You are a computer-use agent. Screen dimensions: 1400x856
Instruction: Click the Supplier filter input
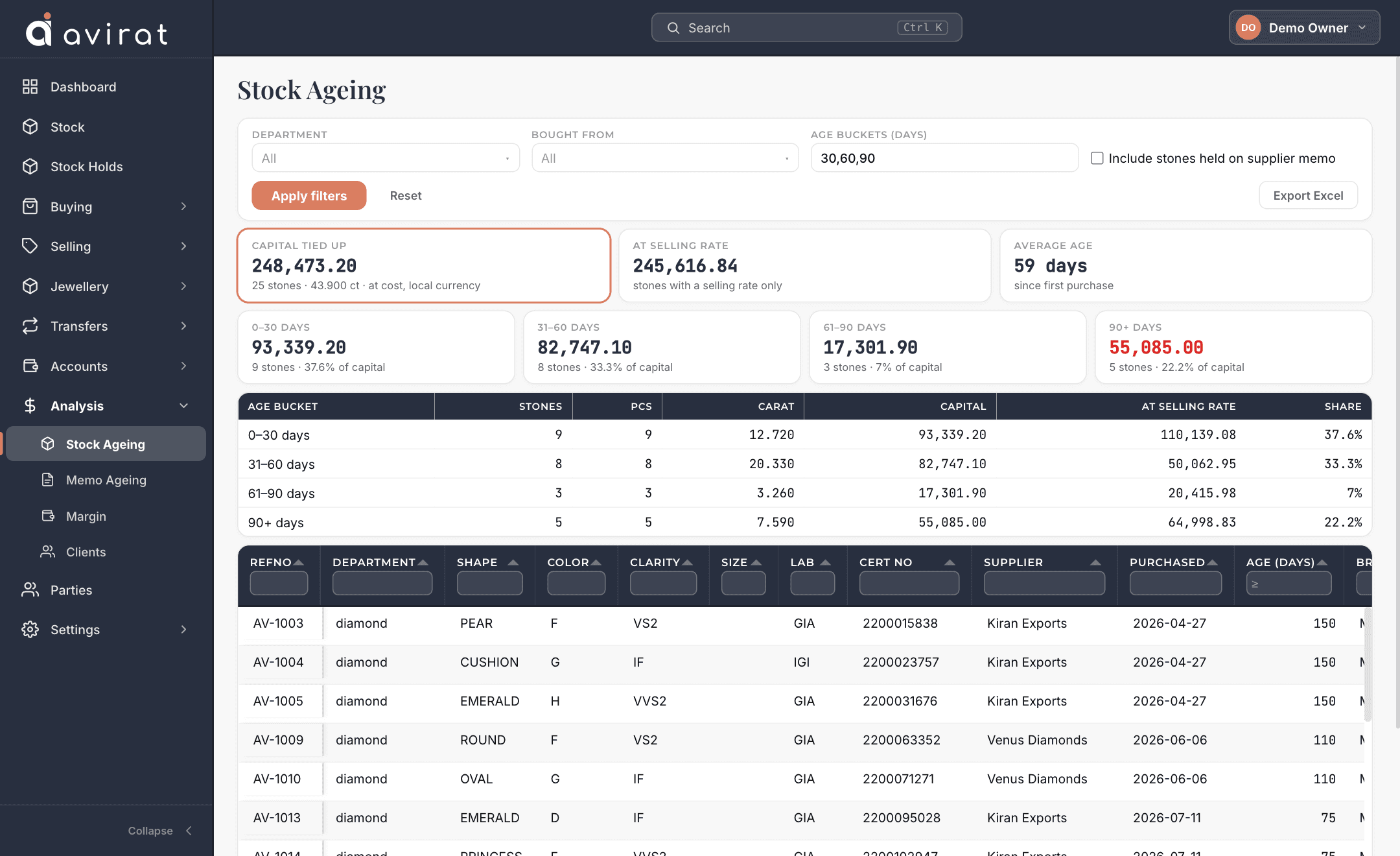(x=1044, y=584)
